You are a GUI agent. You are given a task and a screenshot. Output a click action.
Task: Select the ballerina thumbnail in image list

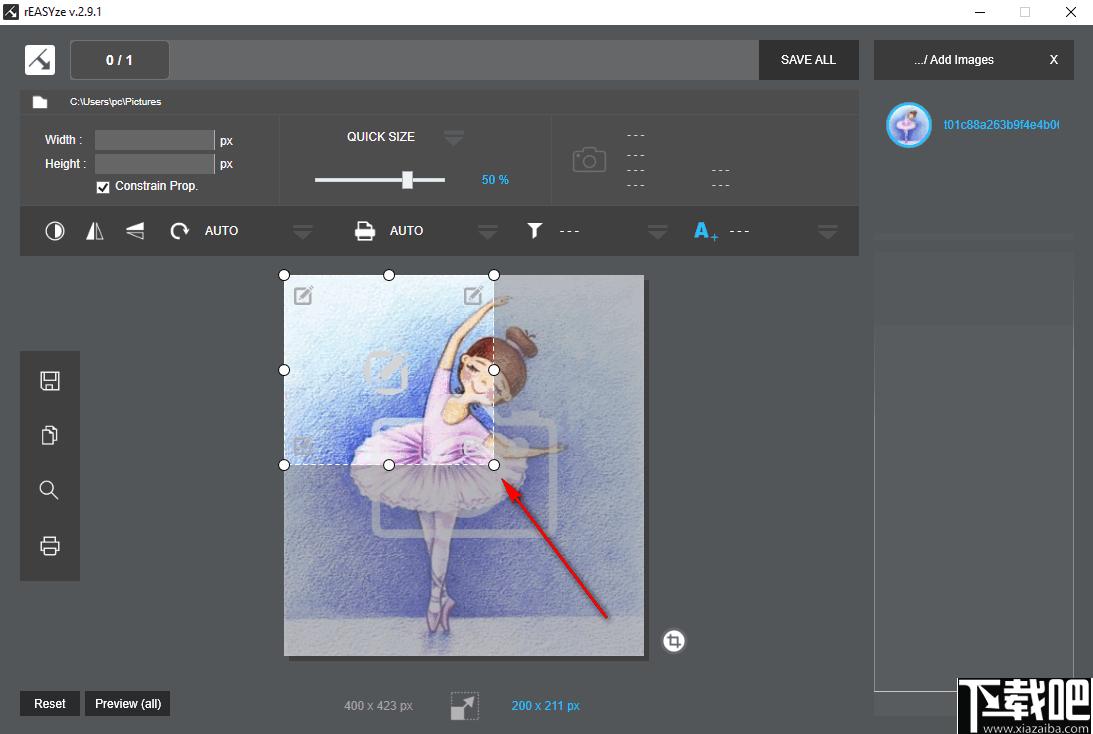click(908, 125)
